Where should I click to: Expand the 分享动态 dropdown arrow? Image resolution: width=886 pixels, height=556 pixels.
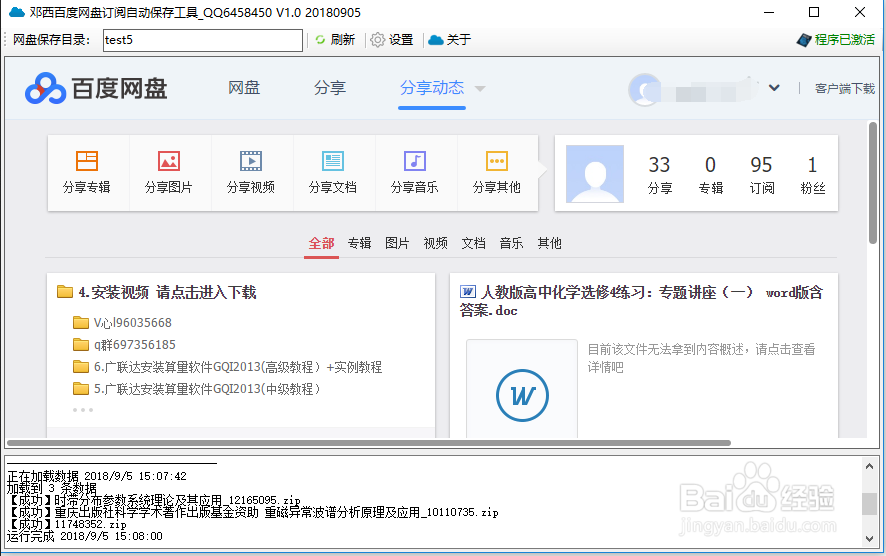click(480, 89)
